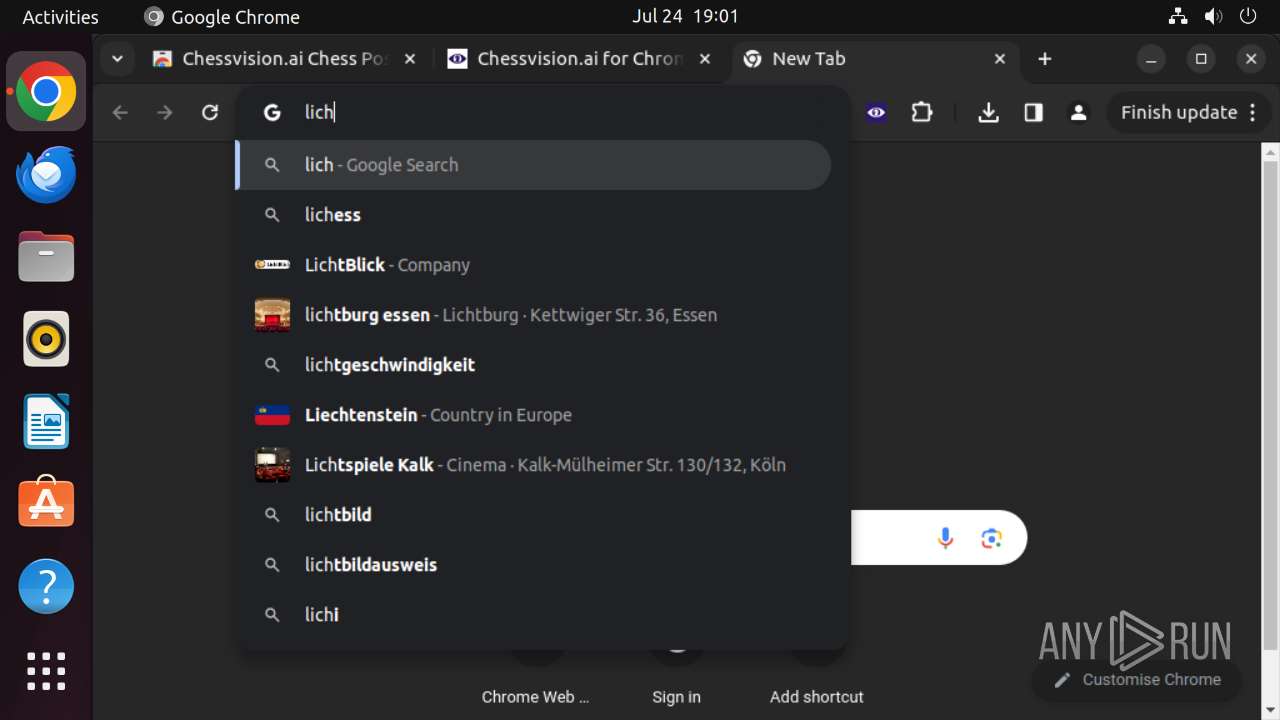Open the Extensions puzzle menu
Screen dimensions: 1280x720
[x=922, y=113]
